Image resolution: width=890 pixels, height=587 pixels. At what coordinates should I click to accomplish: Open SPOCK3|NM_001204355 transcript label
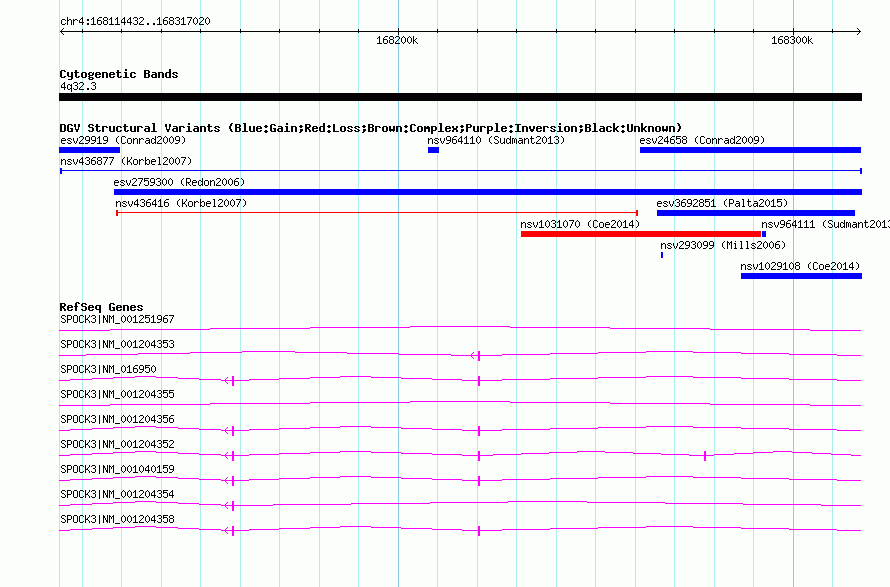coord(117,395)
